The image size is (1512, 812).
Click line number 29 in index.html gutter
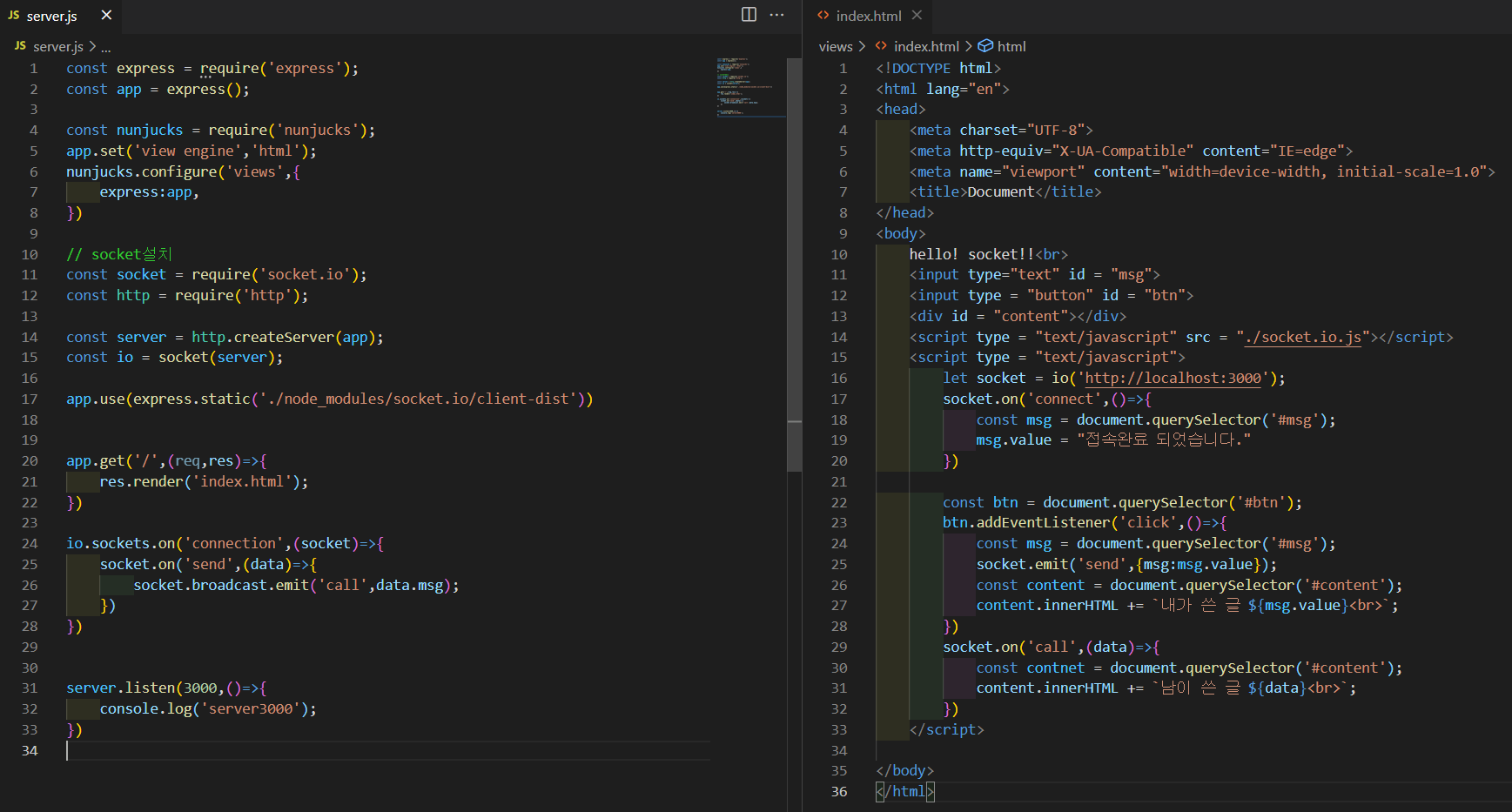pos(839,647)
